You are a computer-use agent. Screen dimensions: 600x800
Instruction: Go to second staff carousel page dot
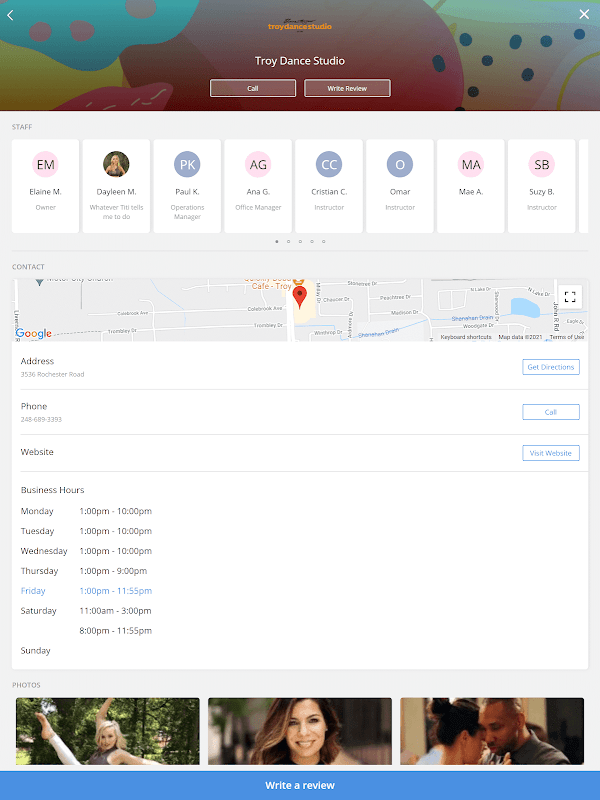[x=288, y=241]
